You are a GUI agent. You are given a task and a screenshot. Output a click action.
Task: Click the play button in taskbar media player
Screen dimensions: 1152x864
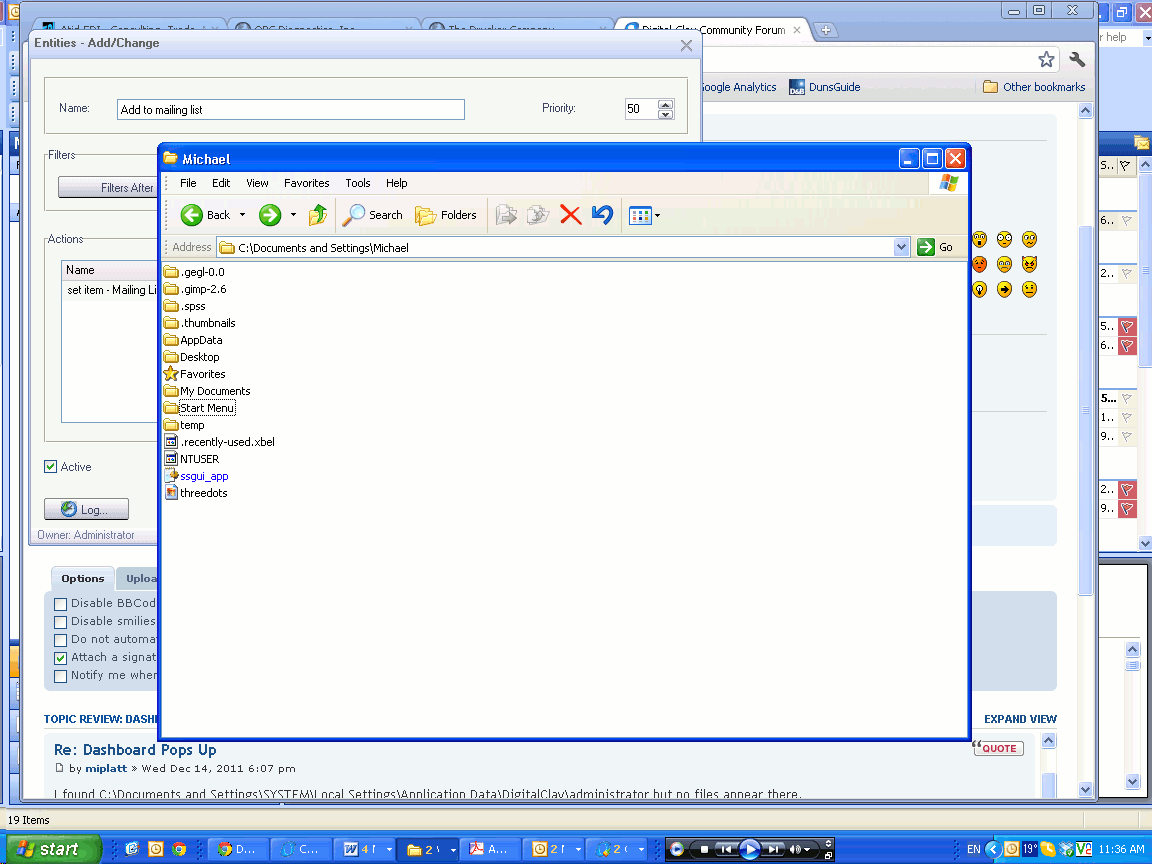pyautogui.click(x=749, y=849)
